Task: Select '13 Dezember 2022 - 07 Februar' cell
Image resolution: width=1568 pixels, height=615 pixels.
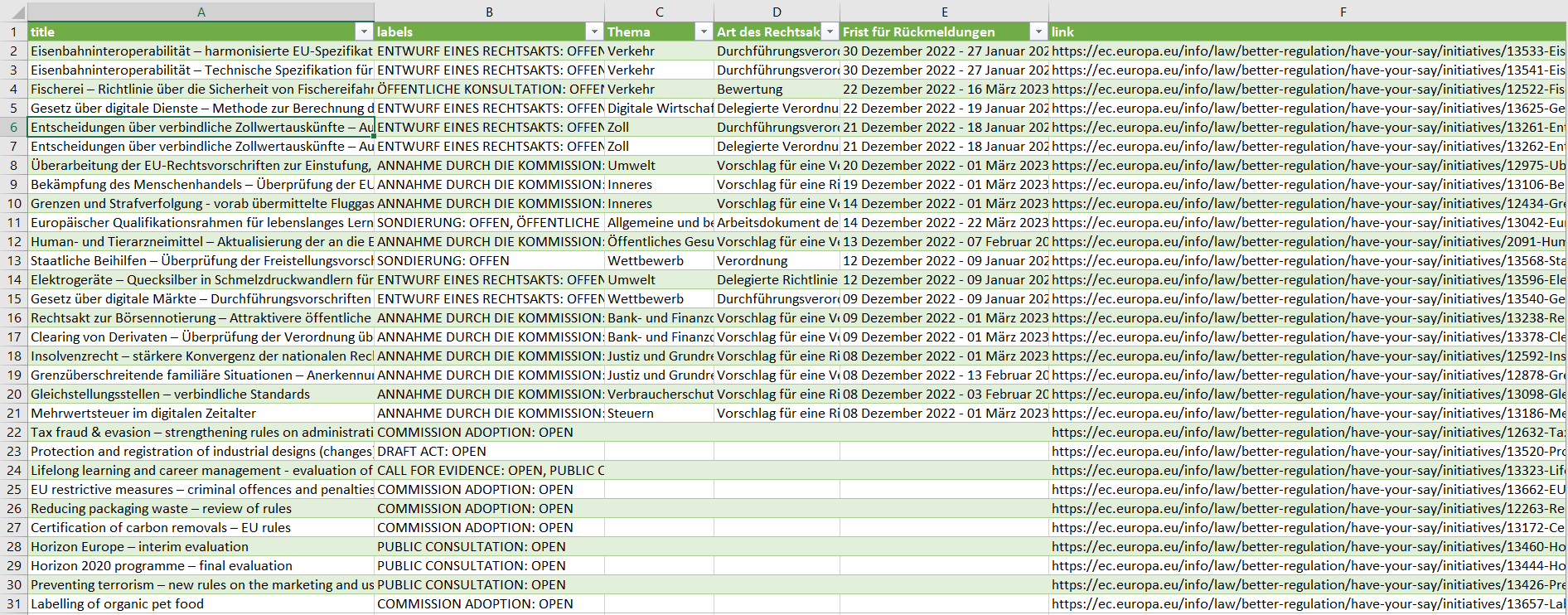Action: point(944,241)
